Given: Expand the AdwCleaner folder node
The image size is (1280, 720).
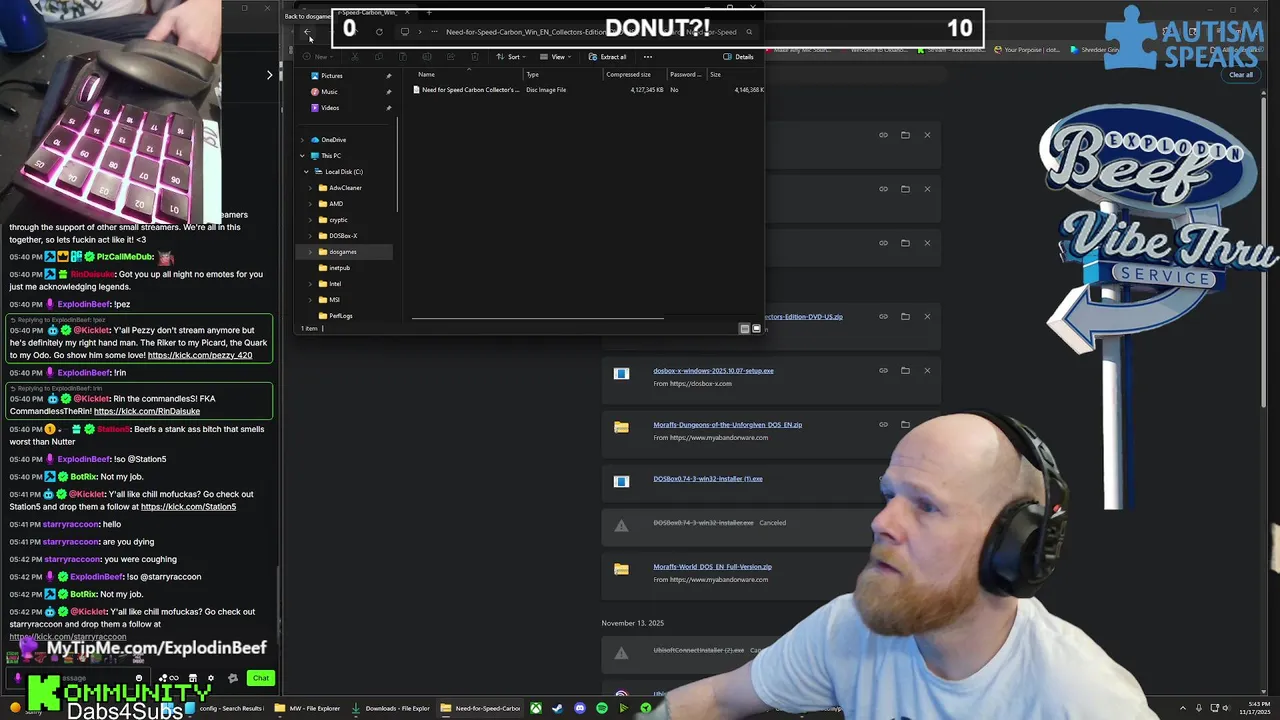Looking at the screenshot, I should (x=310, y=188).
